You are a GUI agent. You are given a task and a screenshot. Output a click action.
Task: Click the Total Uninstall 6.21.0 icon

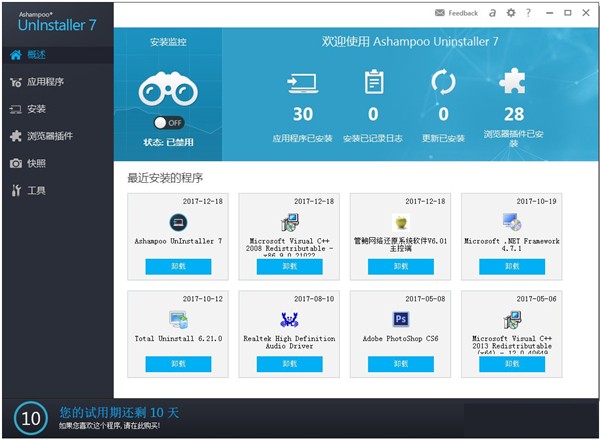[x=178, y=319]
